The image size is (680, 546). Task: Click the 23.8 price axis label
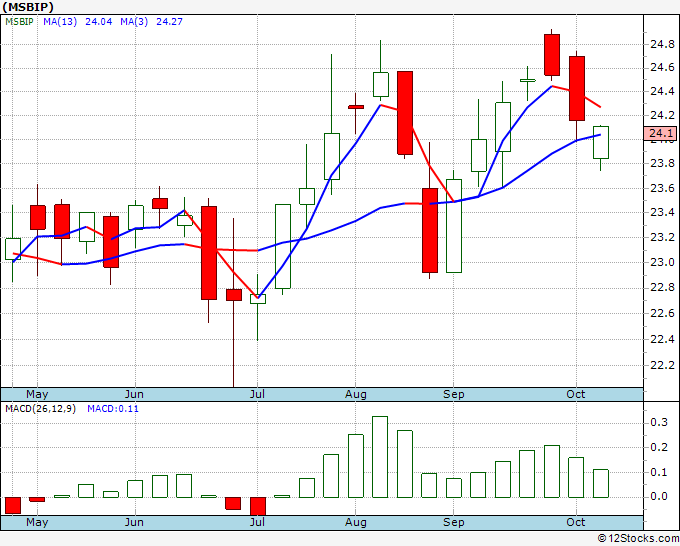click(662, 163)
